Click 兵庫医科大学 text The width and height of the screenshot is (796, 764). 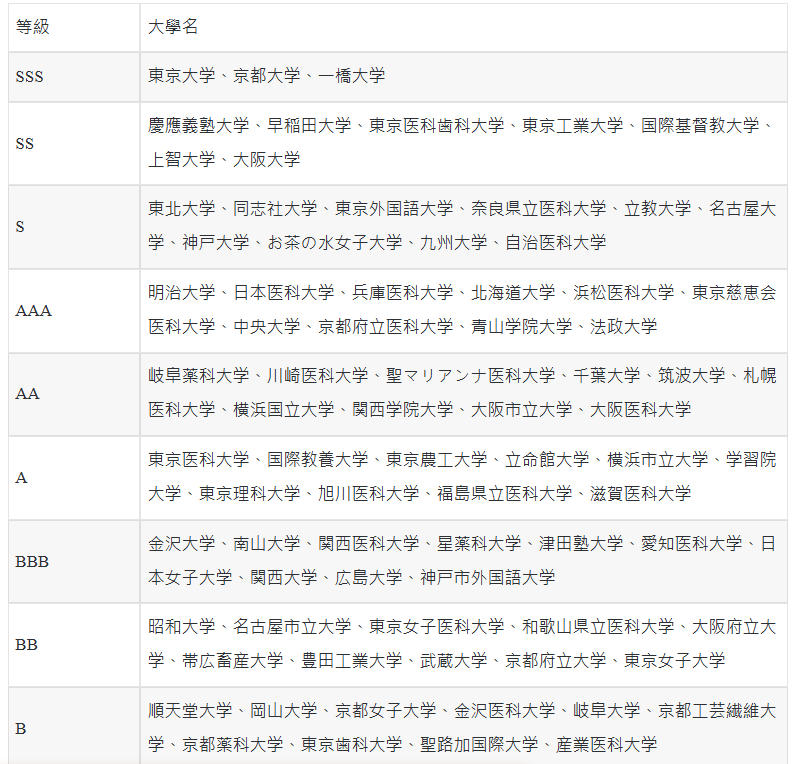tap(403, 292)
